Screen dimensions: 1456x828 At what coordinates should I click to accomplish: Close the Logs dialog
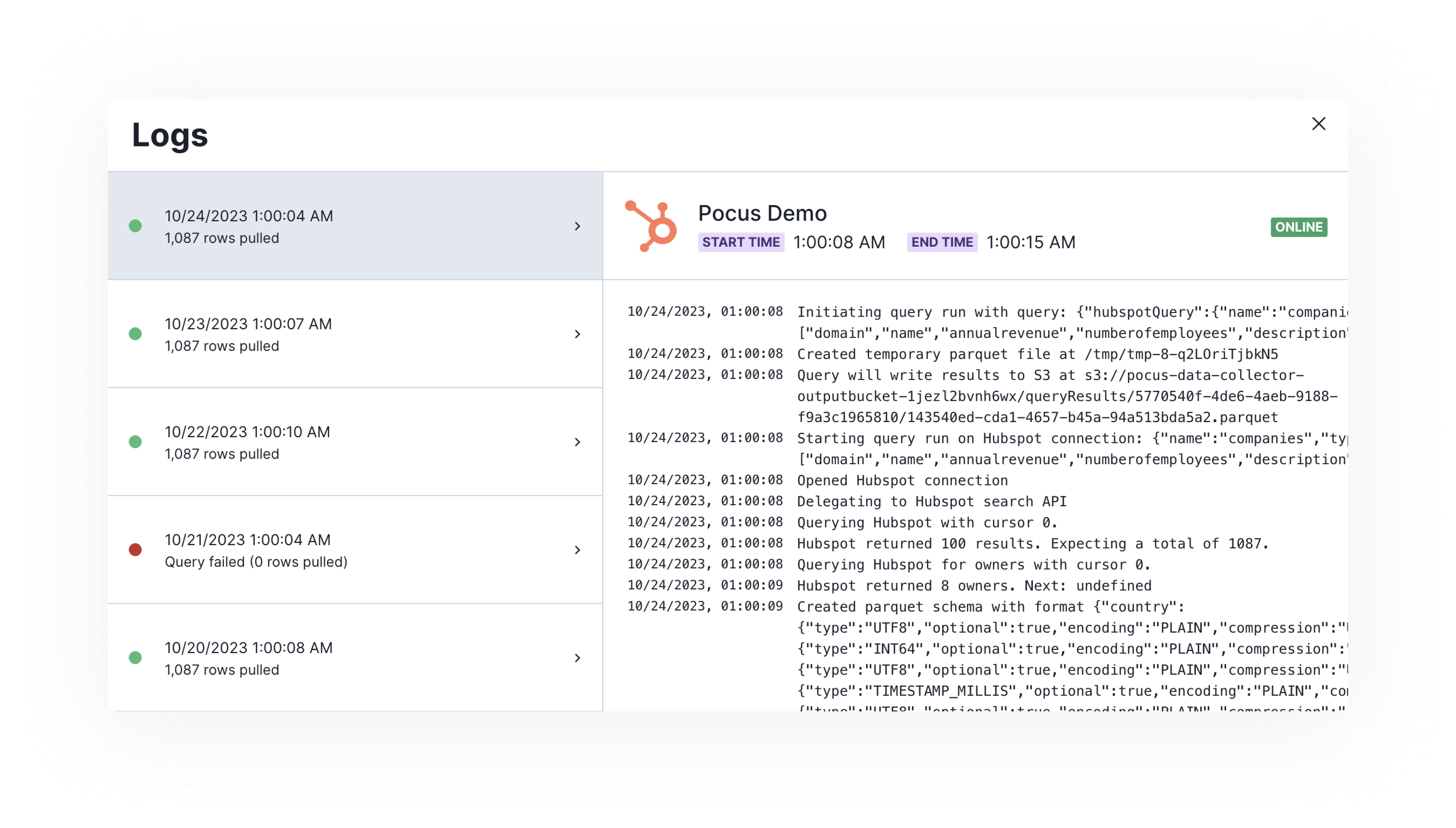pyautogui.click(x=1319, y=124)
